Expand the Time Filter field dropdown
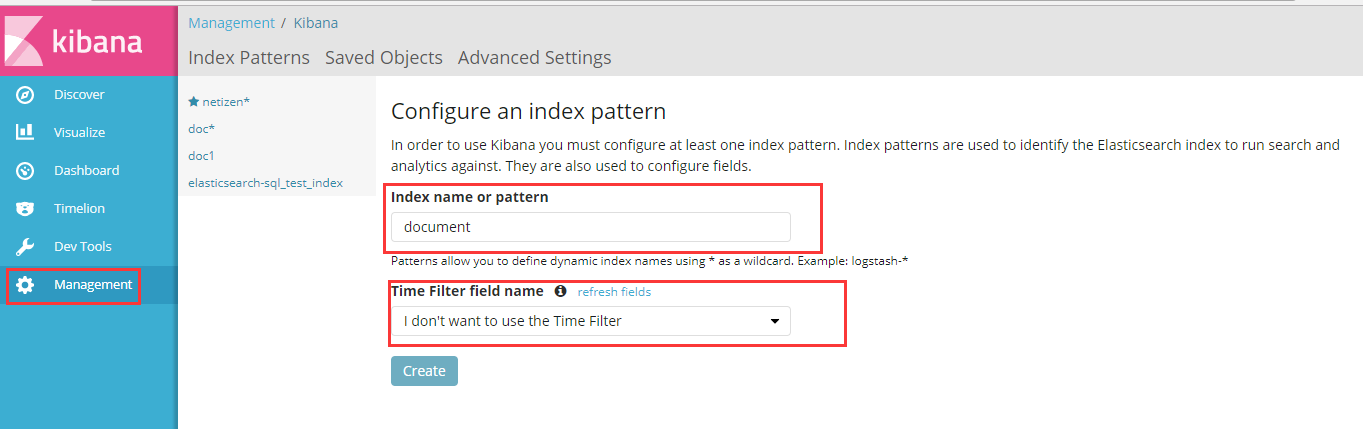The height and width of the screenshot is (429, 1363). tap(591, 321)
